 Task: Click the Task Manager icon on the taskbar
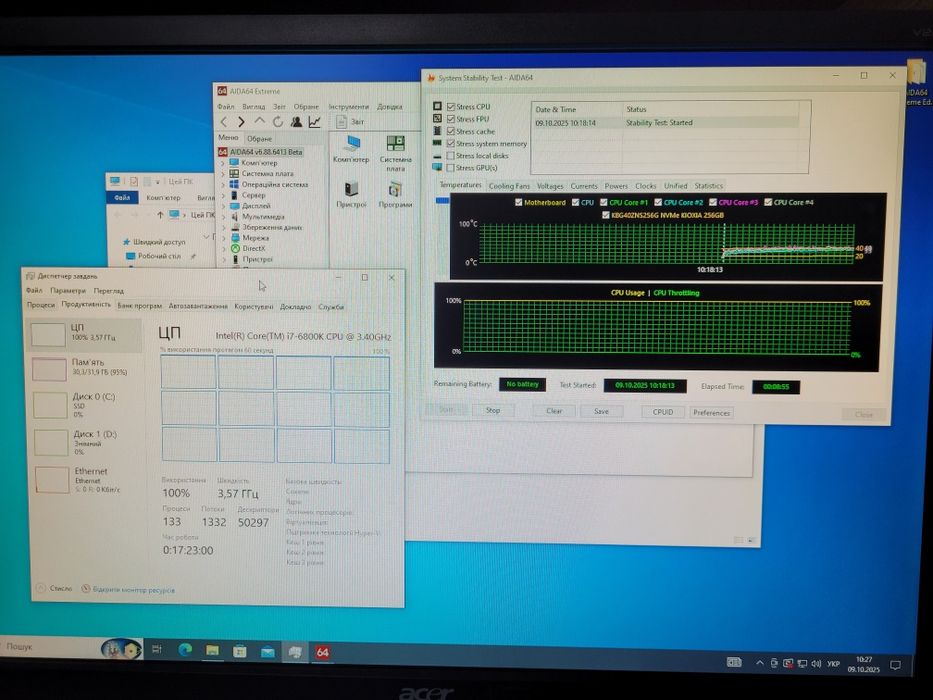pos(295,652)
